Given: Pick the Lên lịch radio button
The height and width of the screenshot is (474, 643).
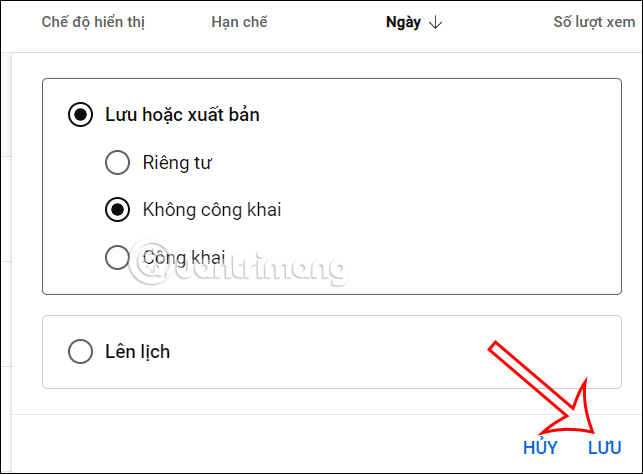Looking at the screenshot, I should point(80,351).
